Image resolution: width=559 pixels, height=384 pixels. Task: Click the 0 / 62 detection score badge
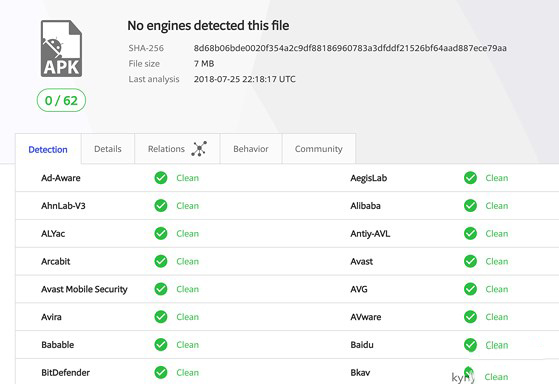pyautogui.click(x=61, y=100)
